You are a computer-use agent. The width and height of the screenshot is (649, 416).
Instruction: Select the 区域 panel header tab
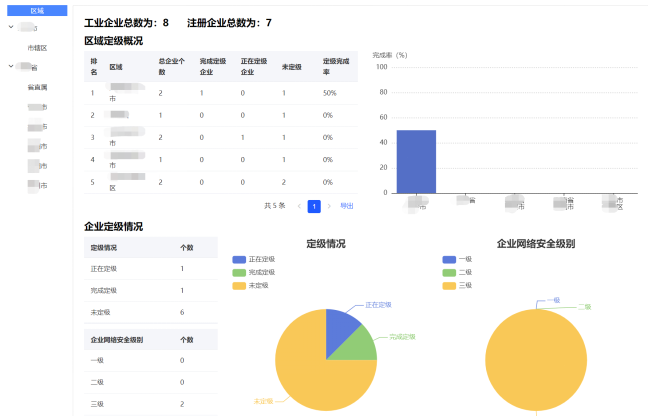click(37, 9)
